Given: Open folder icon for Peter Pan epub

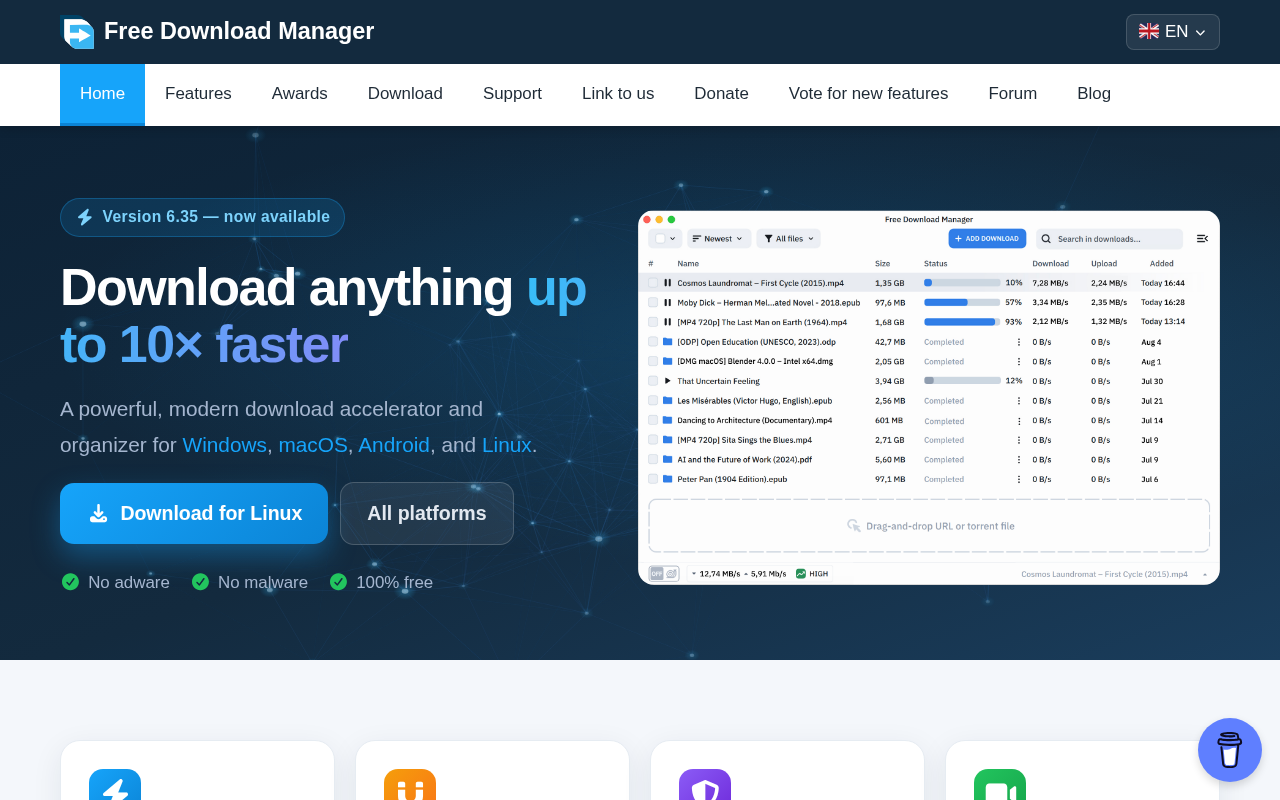Looking at the screenshot, I should click(x=667, y=479).
